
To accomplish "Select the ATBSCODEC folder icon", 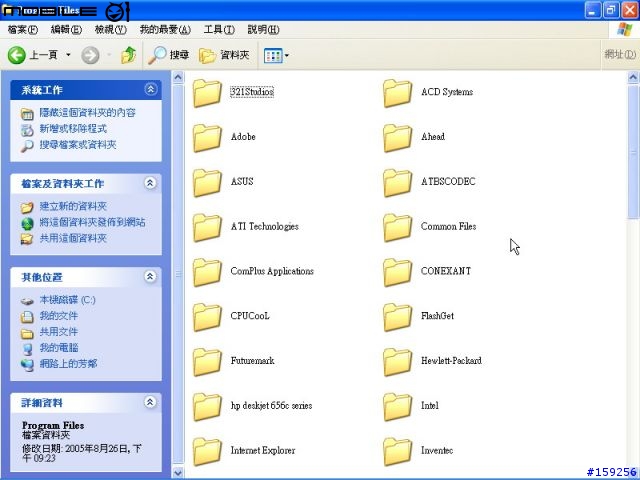I will (397, 183).
